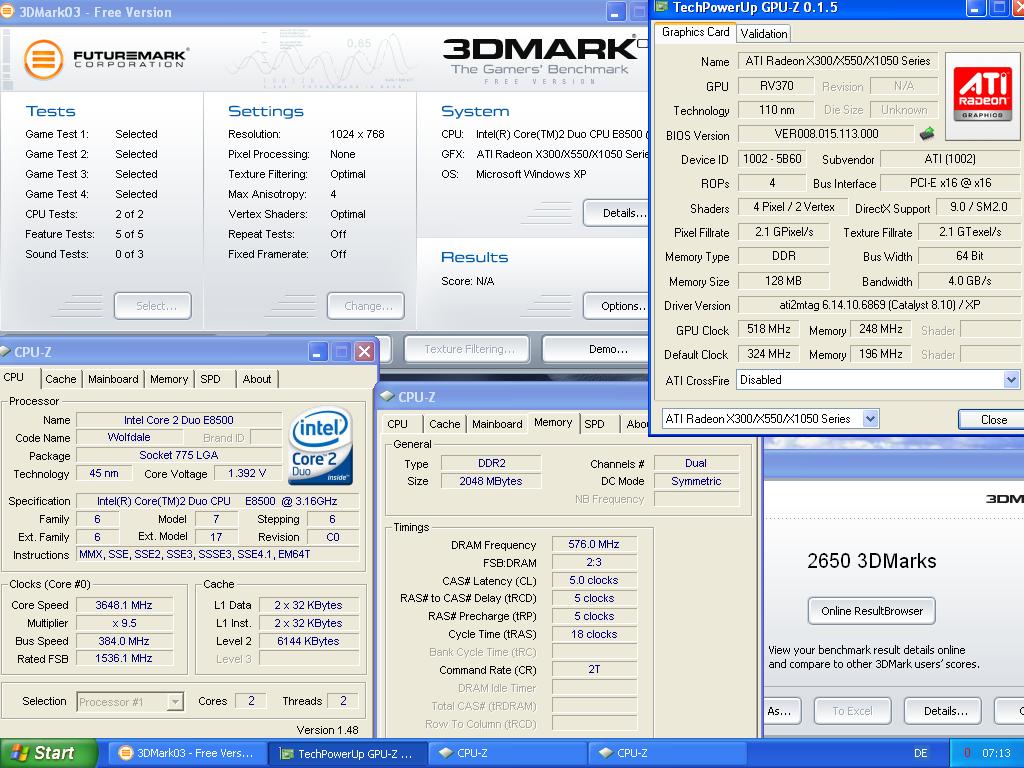Click the GPU Name field in GPU-Z
This screenshot has height=768, width=1024.
(x=838, y=61)
